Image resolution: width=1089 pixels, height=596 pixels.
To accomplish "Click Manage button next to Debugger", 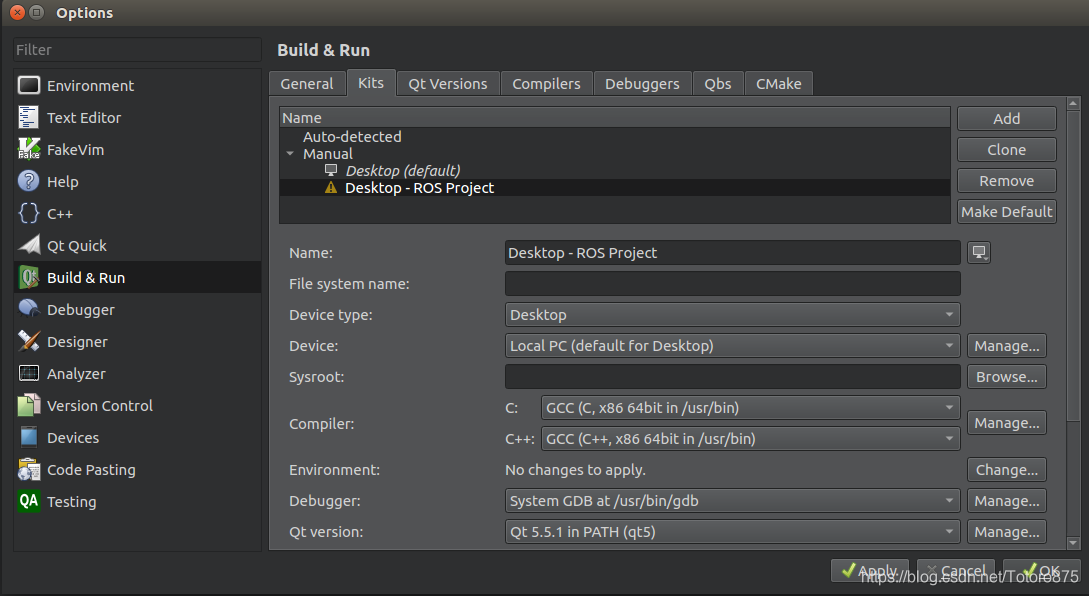I will click(x=1006, y=501).
